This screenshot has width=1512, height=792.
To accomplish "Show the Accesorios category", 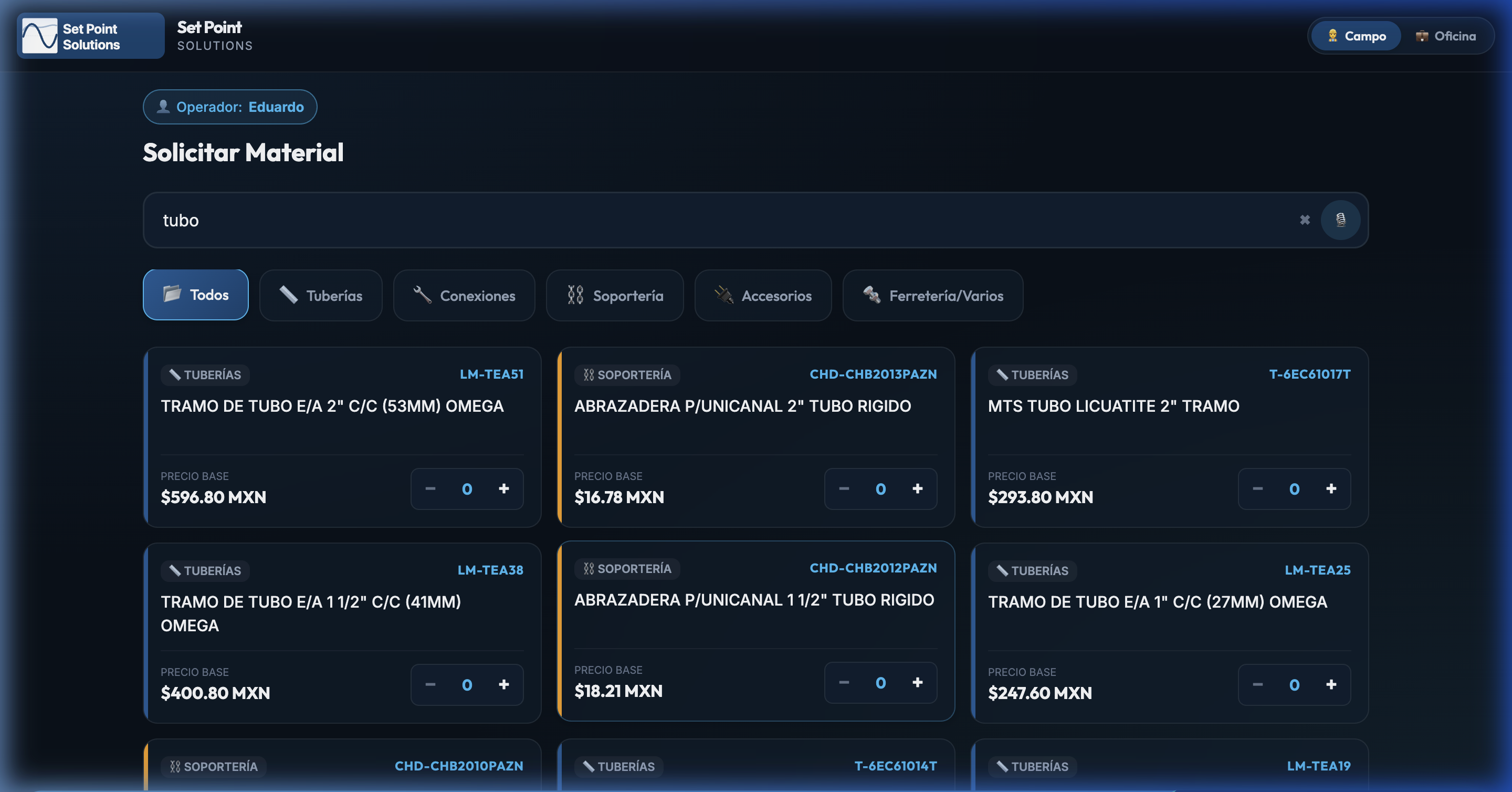I will point(762,295).
